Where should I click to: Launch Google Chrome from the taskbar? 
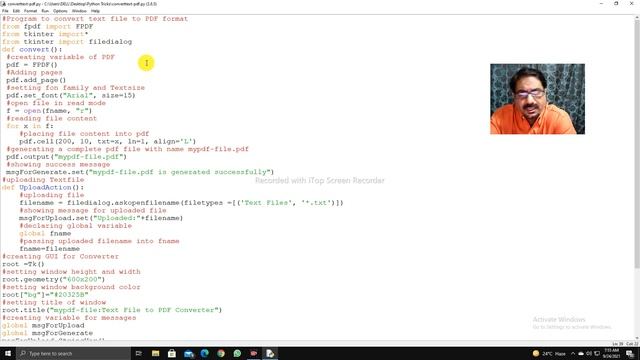(221, 353)
